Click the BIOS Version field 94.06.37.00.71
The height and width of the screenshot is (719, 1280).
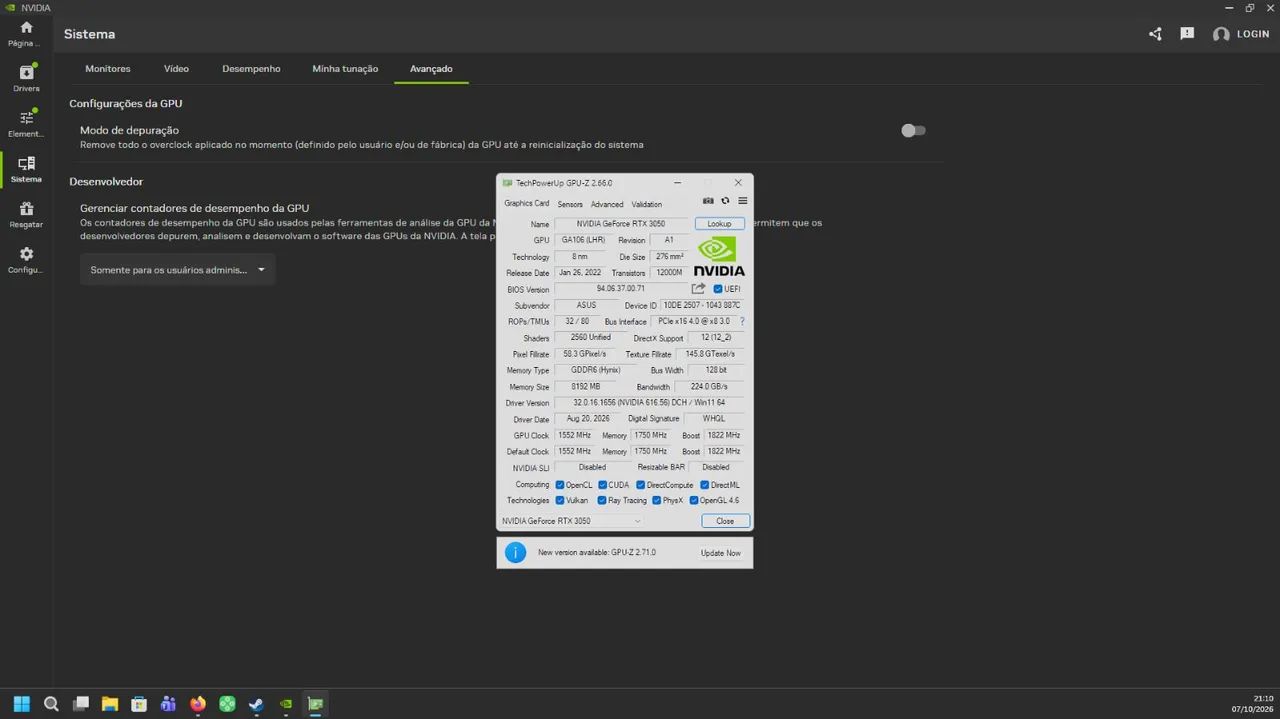[621, 289]
